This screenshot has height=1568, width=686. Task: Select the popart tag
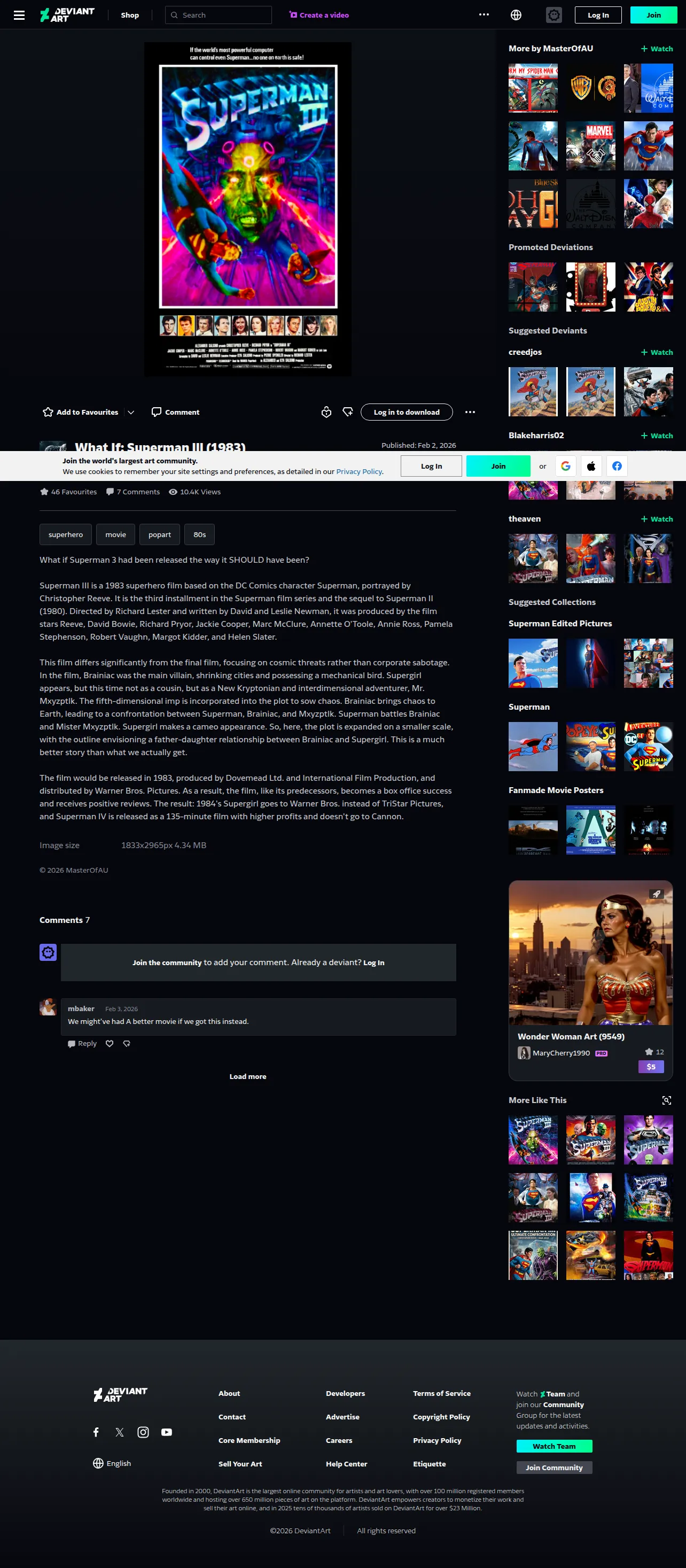tap(159, 534)
